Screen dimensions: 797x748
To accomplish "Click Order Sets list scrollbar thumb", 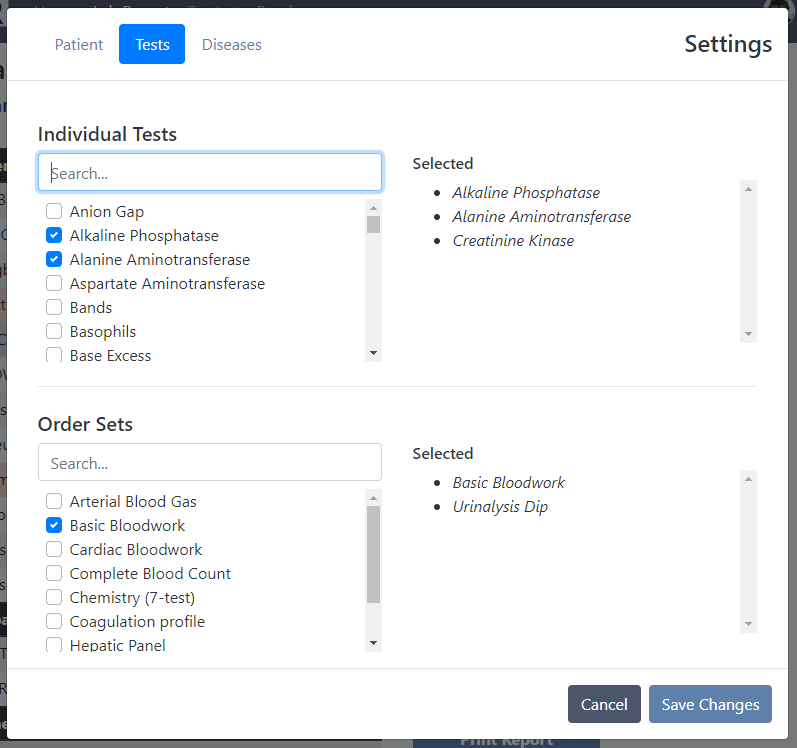I will tap(374, 555).
